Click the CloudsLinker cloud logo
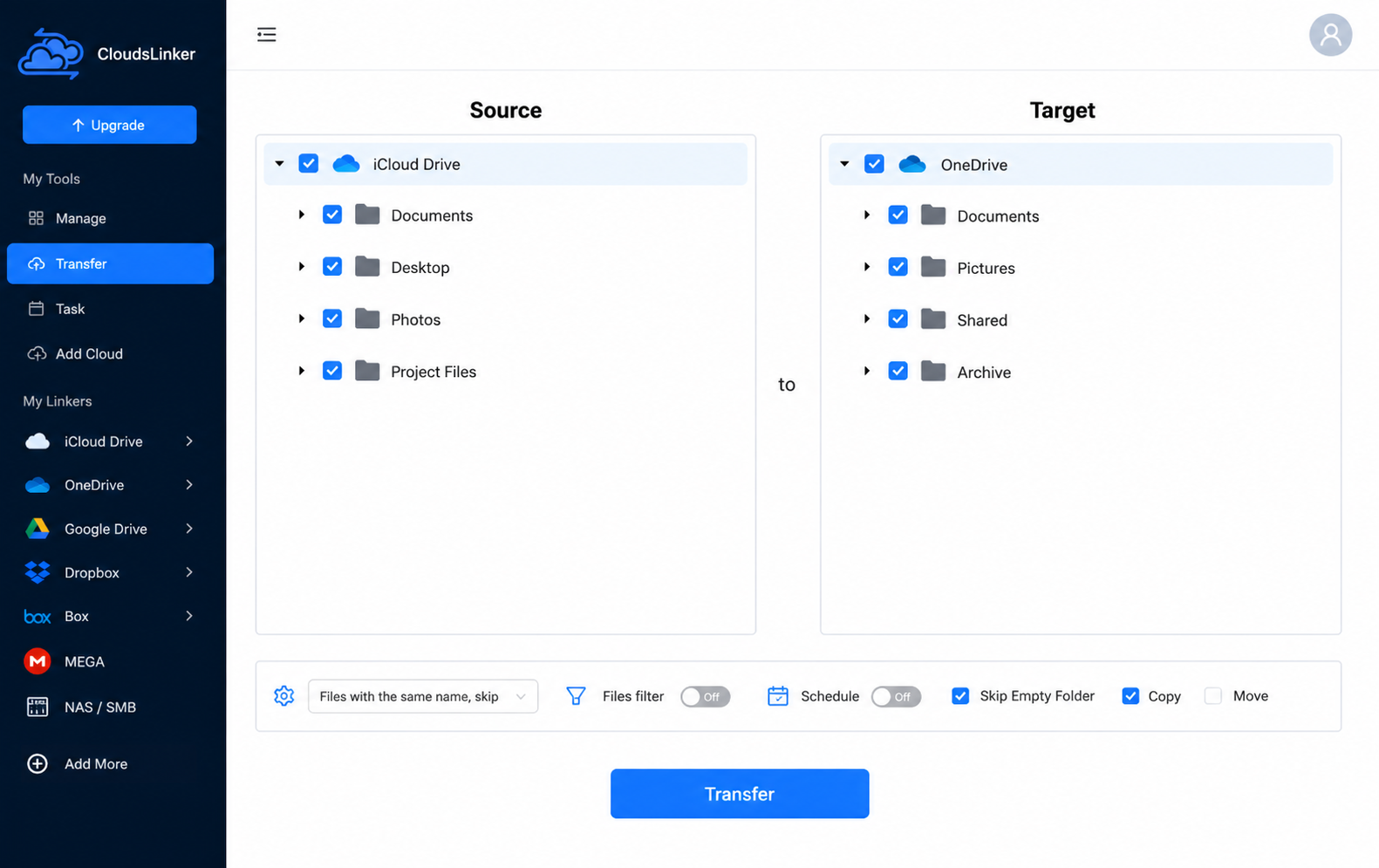 51,54
